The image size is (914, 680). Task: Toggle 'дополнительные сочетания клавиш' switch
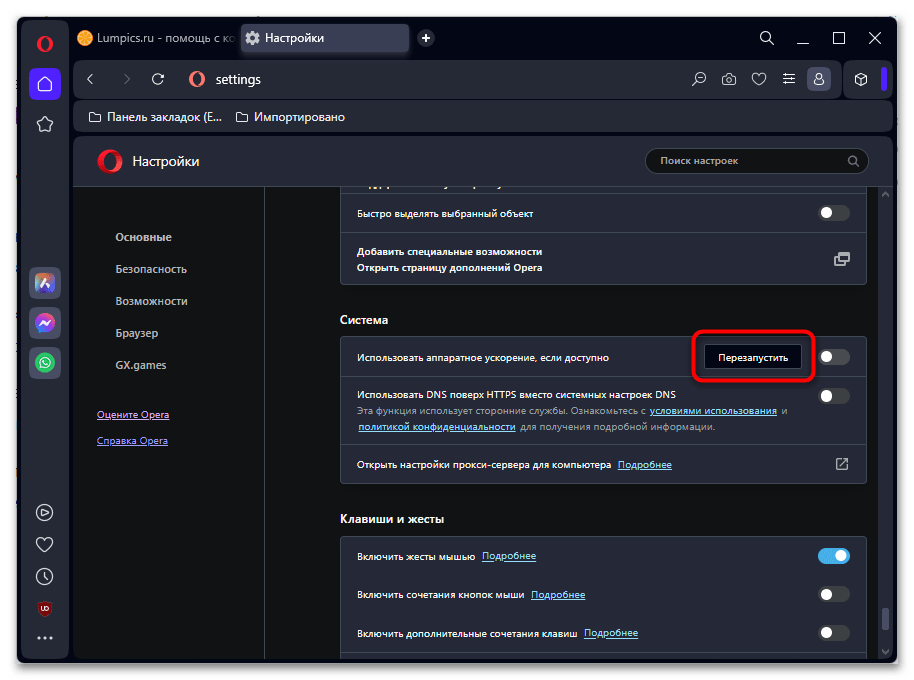[834, 633]
